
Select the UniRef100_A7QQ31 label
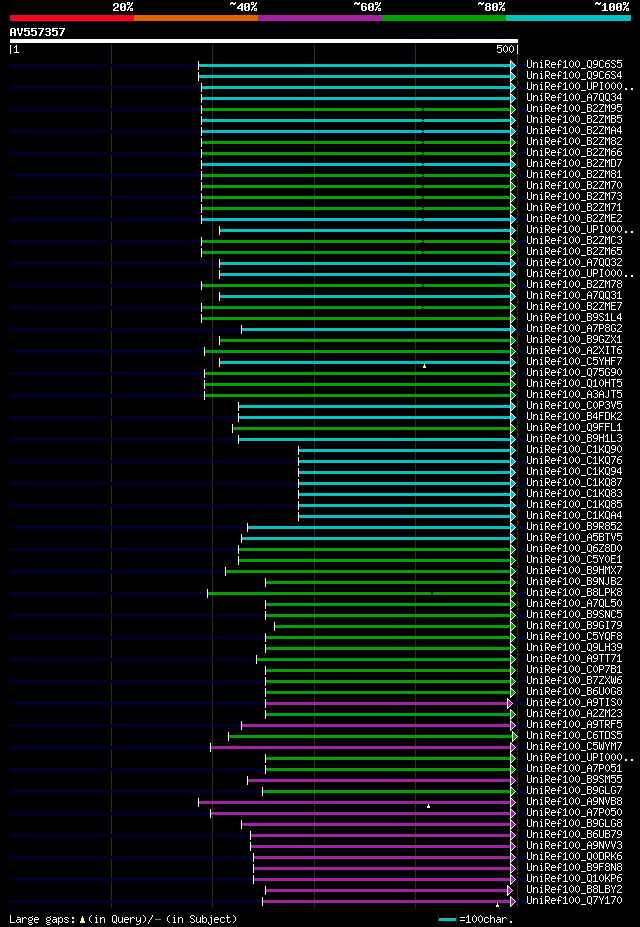[574, 296]
